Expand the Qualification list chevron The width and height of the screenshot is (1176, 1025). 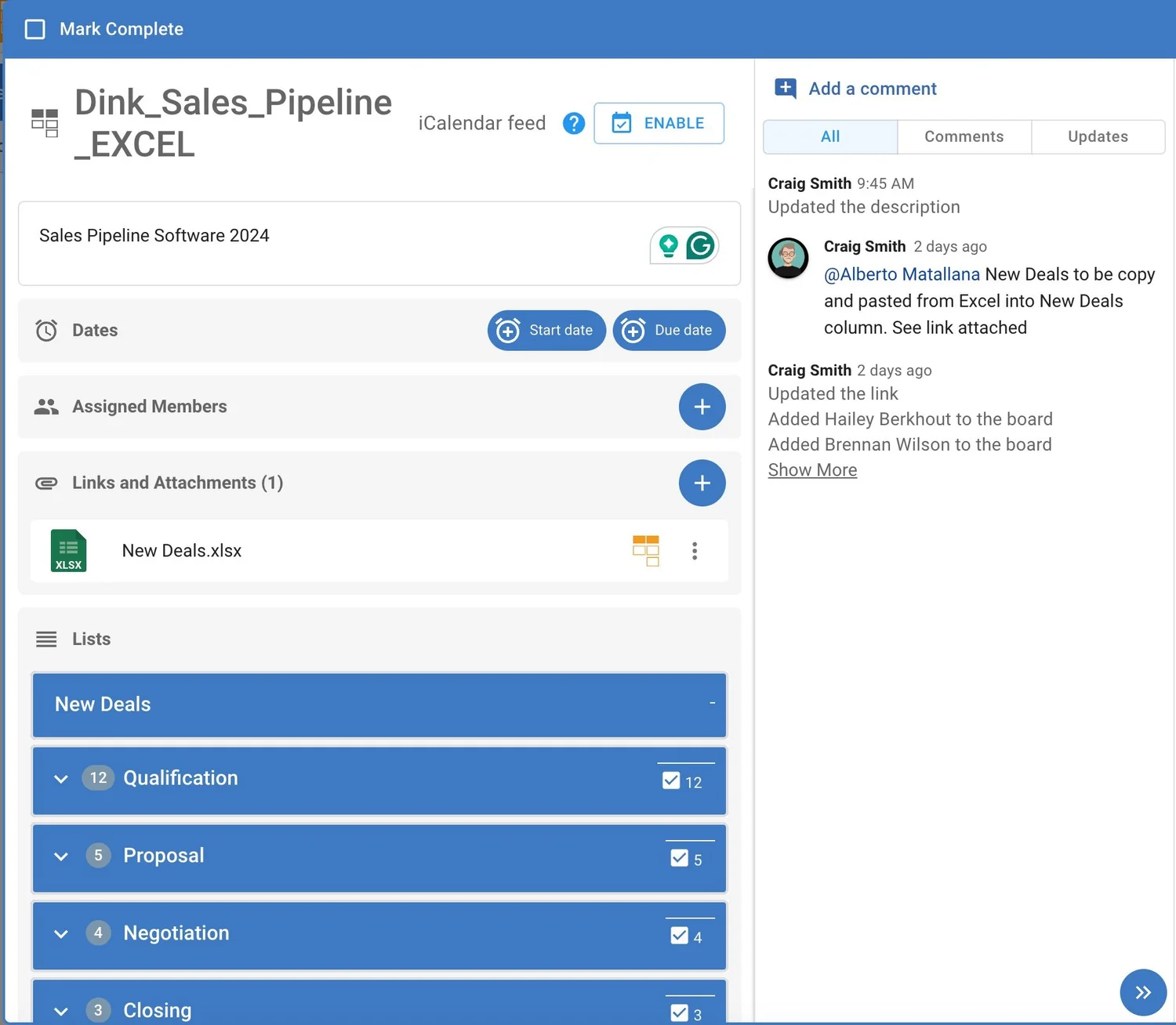coord(61,779)
